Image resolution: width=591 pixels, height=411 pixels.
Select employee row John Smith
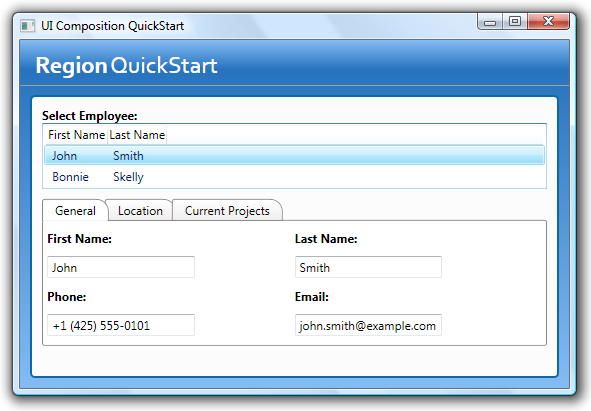click(x=294, y=155)
